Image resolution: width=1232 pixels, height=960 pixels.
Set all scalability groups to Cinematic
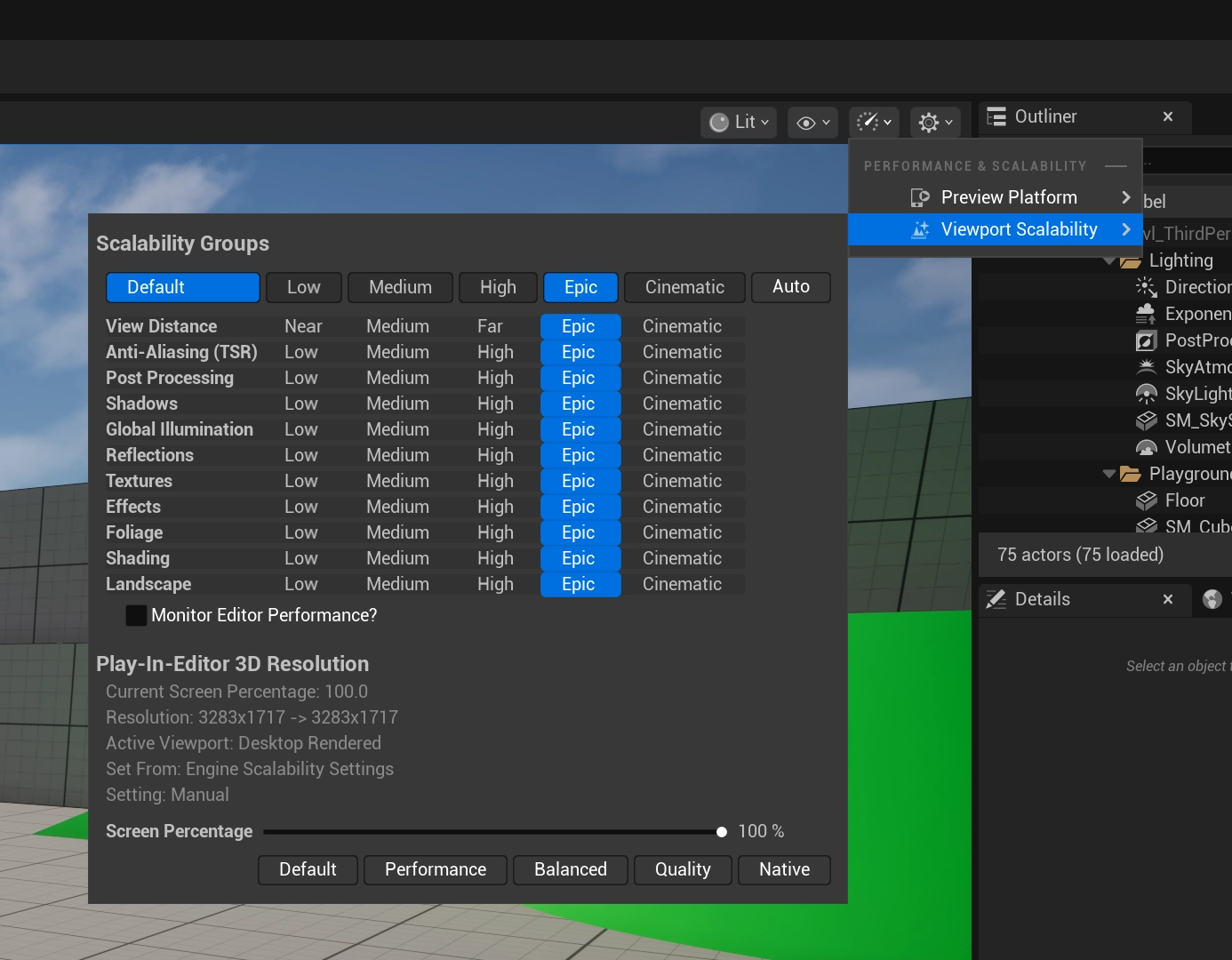684,287
